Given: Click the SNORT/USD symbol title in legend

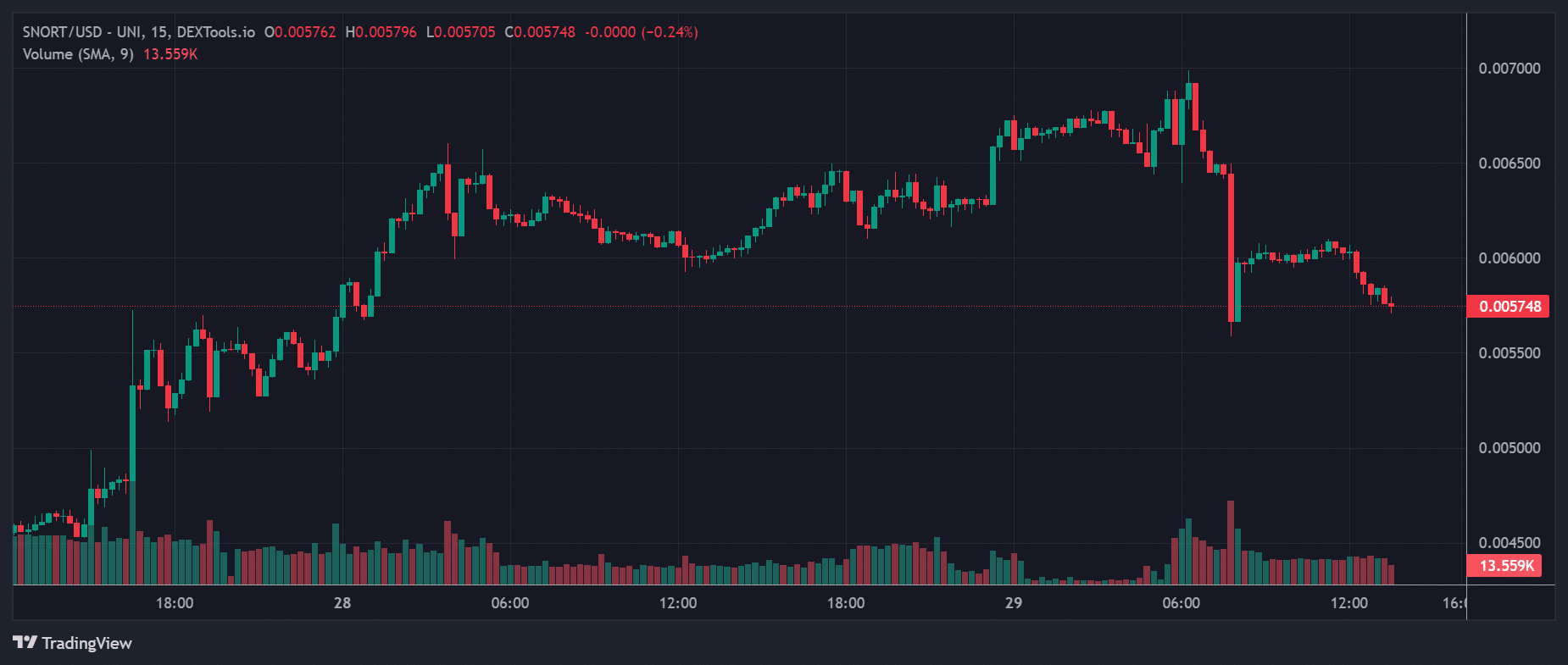Looking at the screenshot, I should pos(138,32).
